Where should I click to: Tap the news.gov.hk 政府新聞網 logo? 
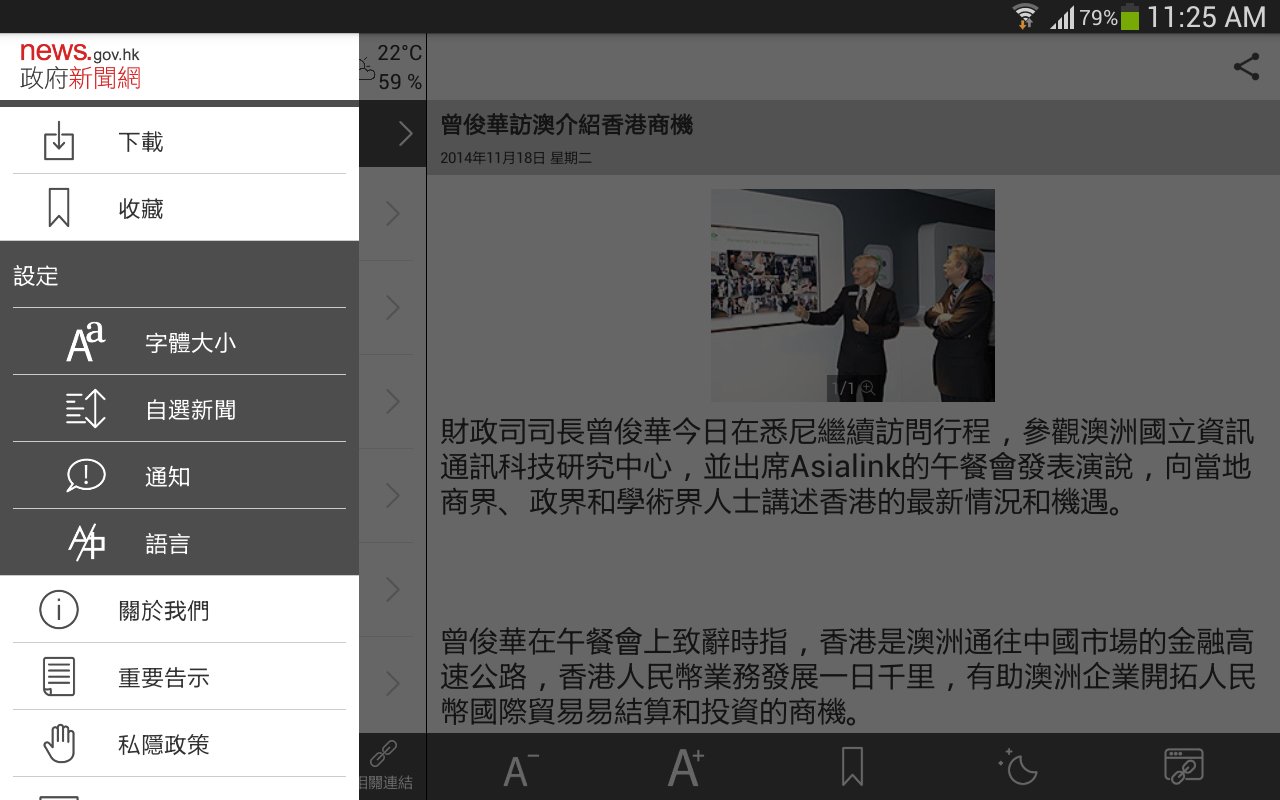80,67
